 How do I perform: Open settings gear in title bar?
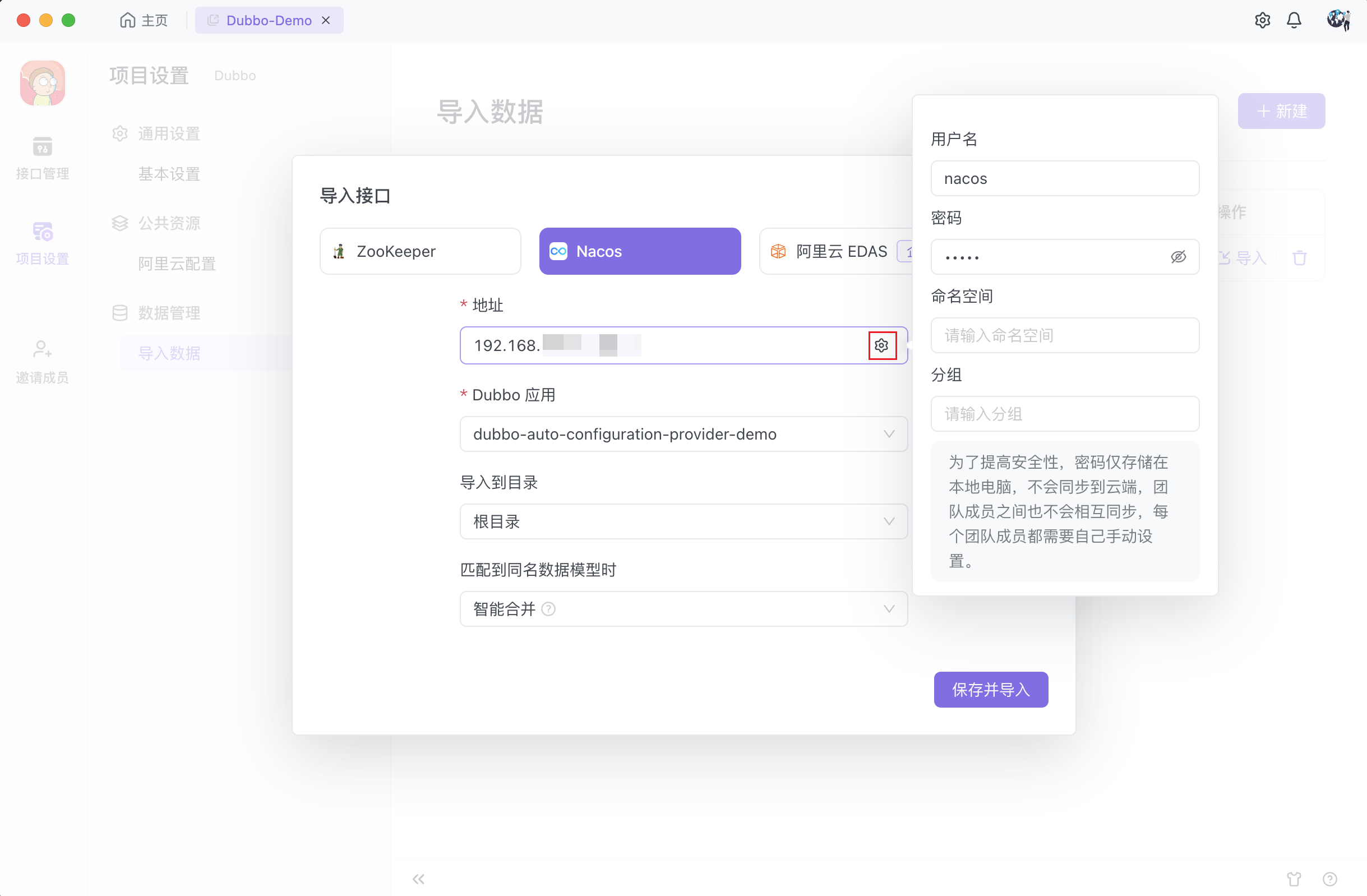pyautogui.click(x=1262, y=21)
